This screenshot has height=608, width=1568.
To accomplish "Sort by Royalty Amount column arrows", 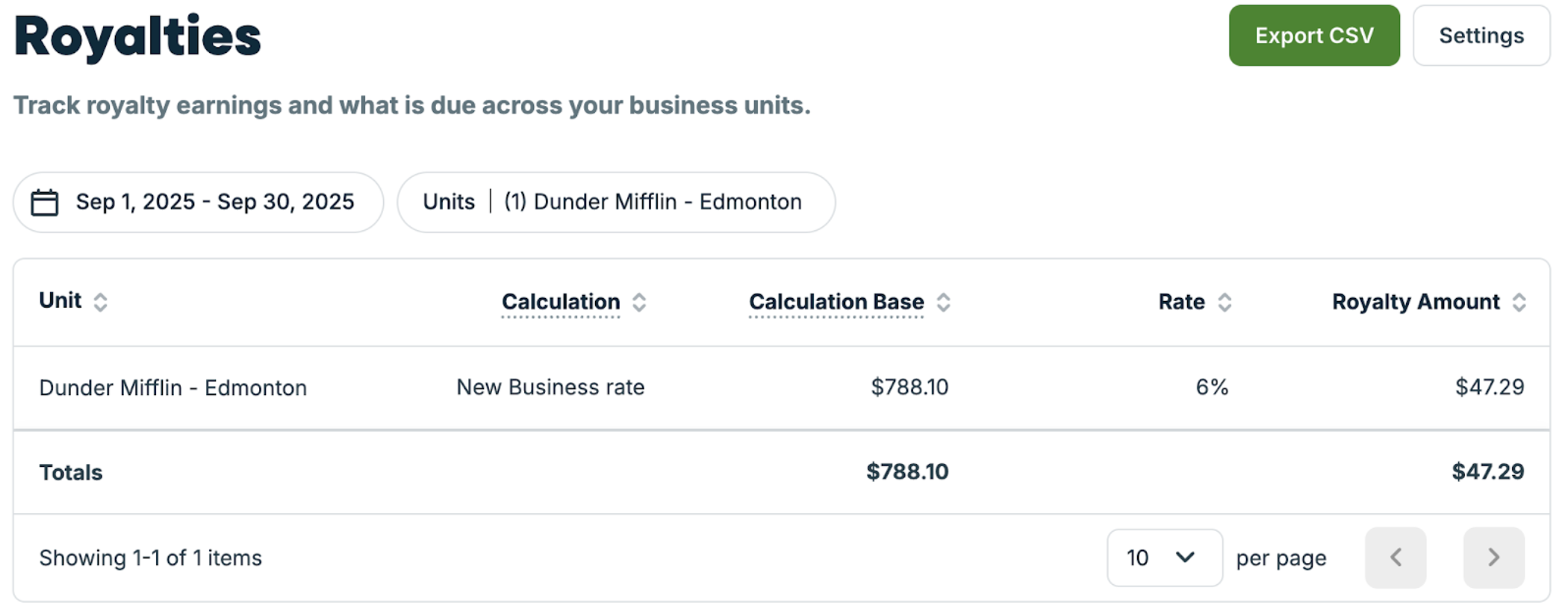I will point(1519,303).
